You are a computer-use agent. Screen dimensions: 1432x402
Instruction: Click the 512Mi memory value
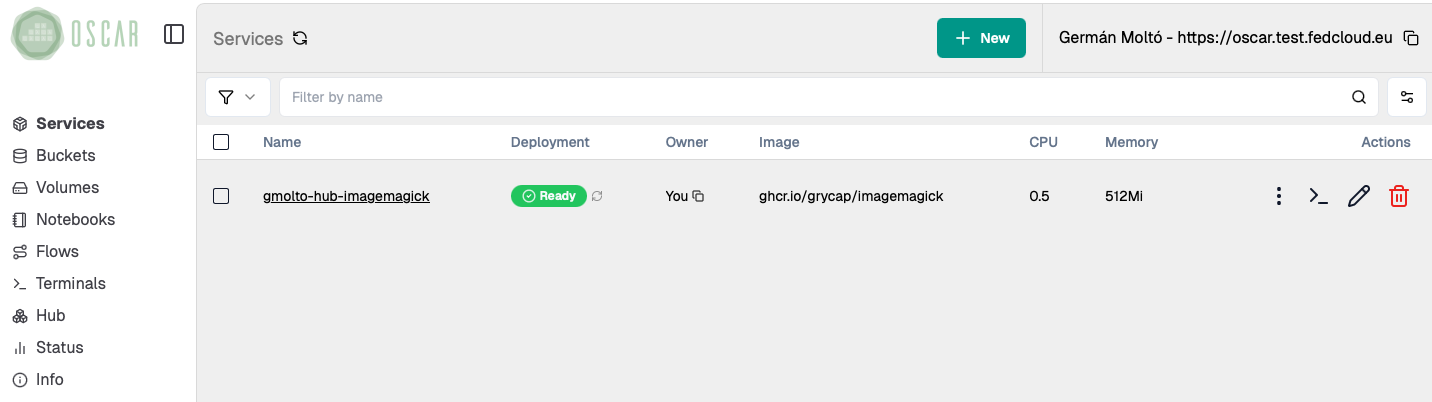click(x=1124, y=196)
